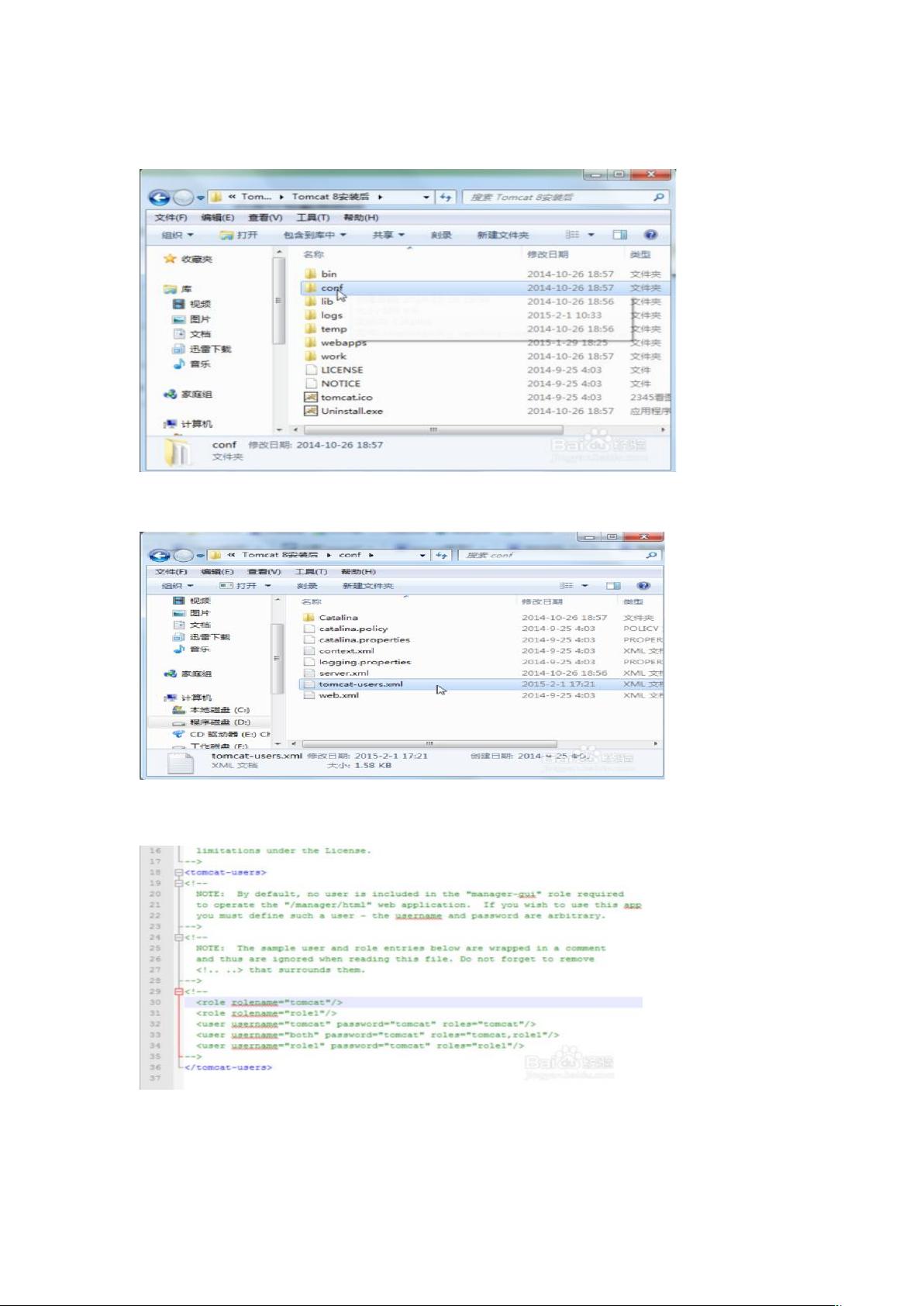
Task: Click search field in conf window
Action: pyautogui.click(x=559, y=555)
